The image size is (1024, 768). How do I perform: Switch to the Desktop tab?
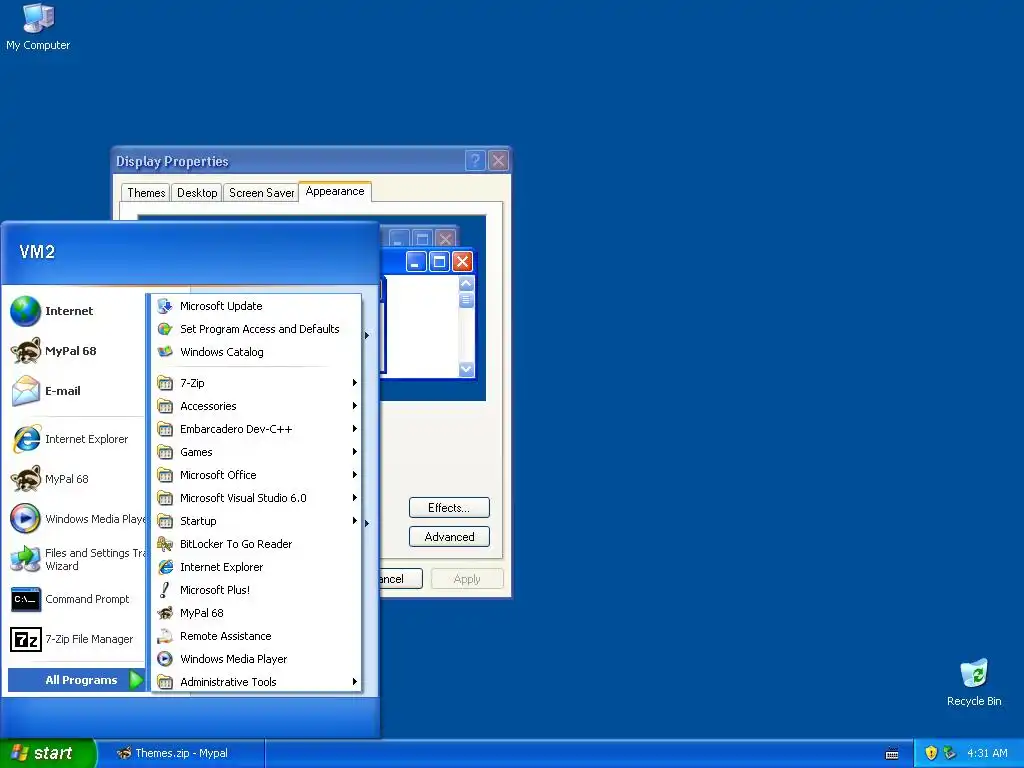pyautogui.click(x=197, y=193)
